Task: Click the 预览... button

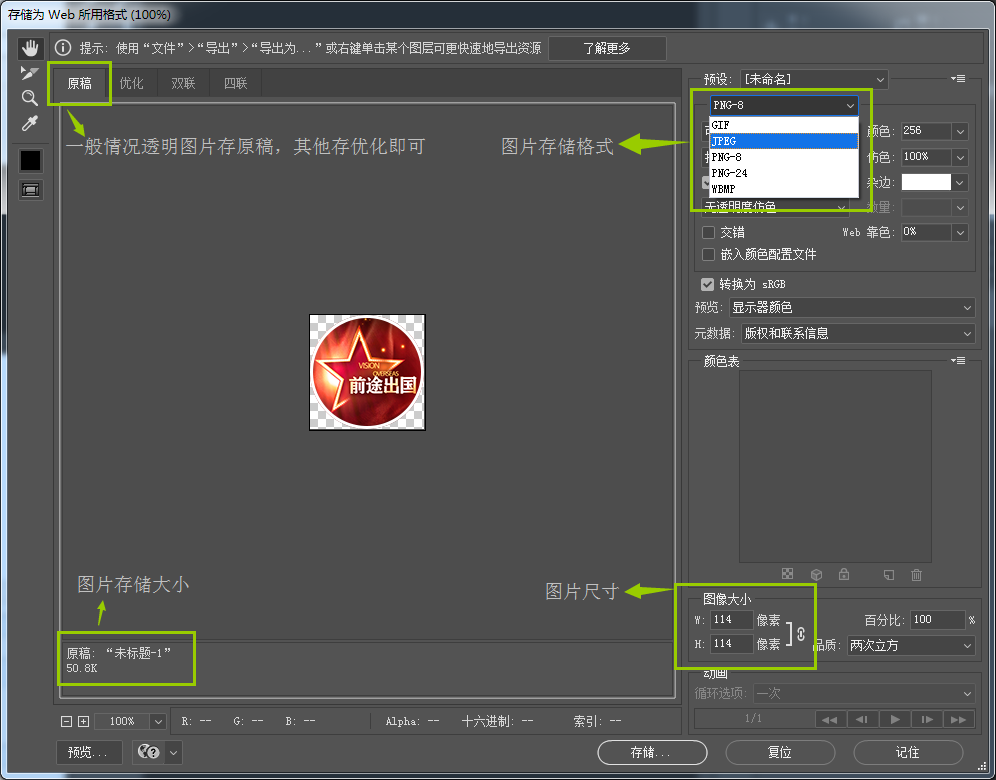Action: point(88,753)
